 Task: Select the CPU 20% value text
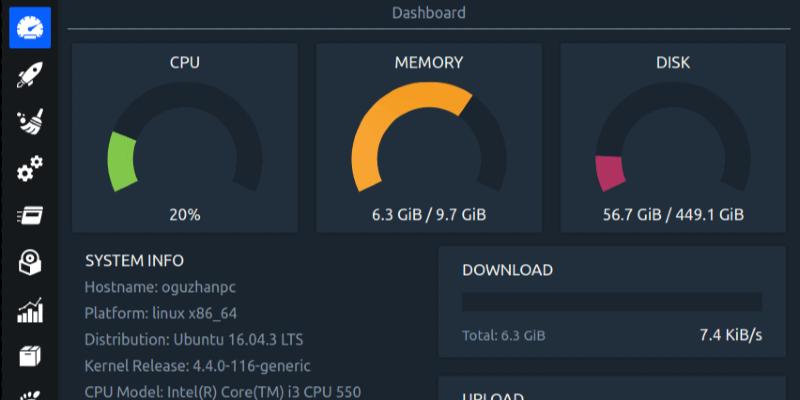point(185,214)
